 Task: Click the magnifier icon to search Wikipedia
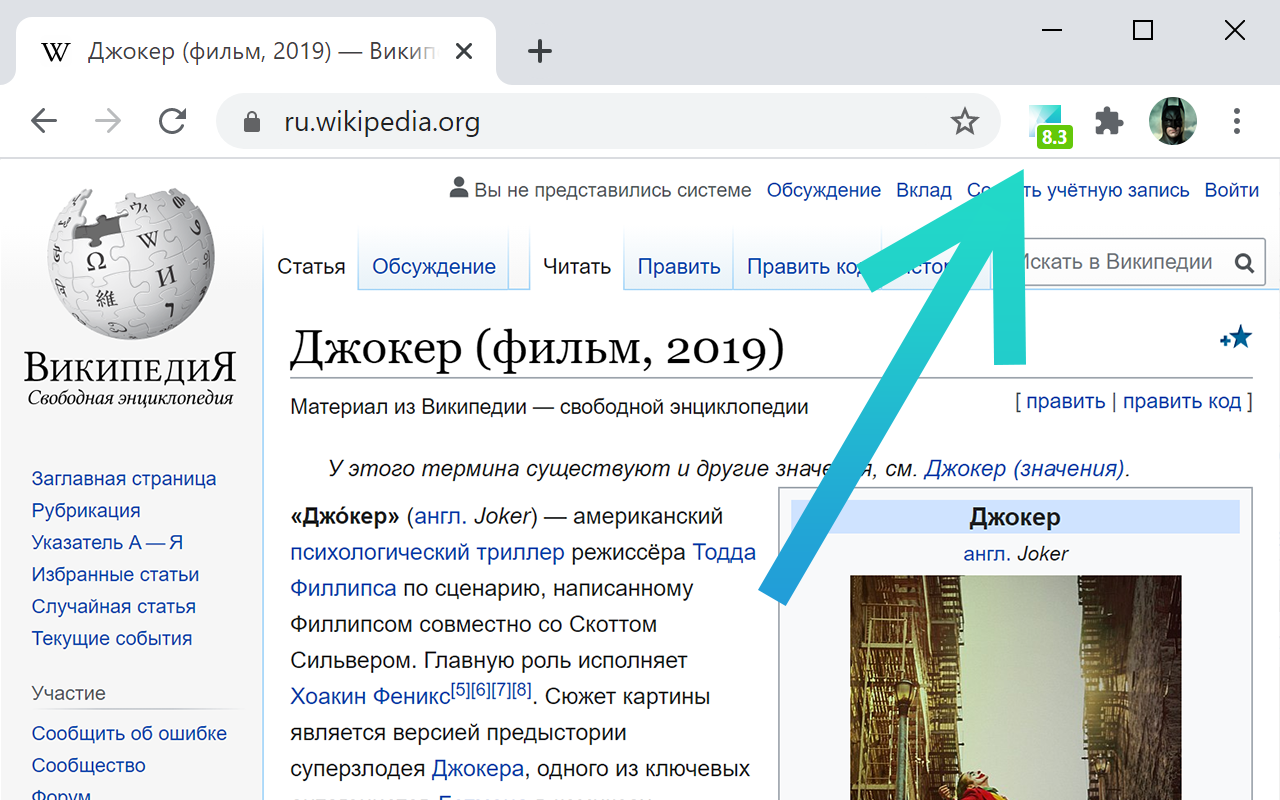1244,263
